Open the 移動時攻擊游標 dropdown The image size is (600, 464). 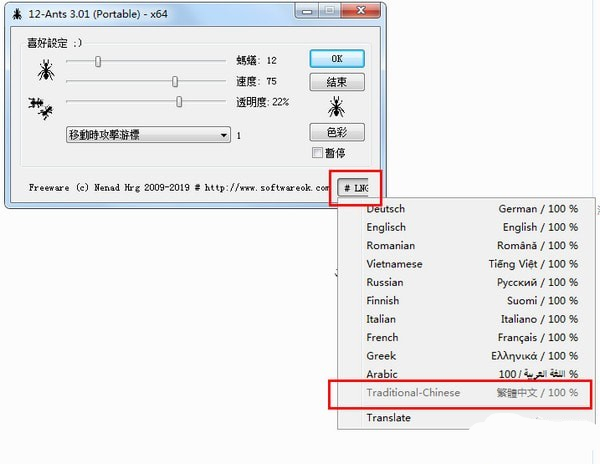(148, 135)
